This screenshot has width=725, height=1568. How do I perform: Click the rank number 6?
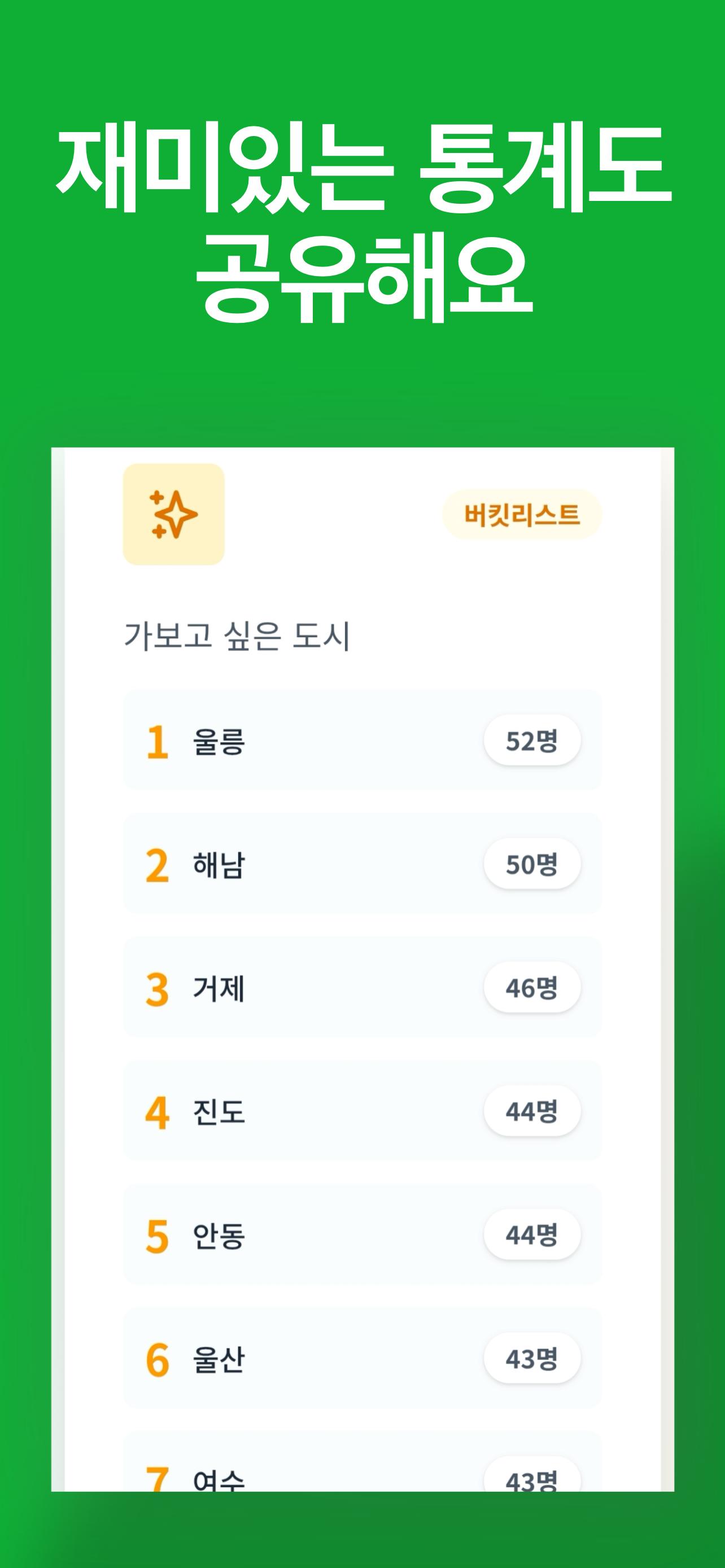(157, 1360)
